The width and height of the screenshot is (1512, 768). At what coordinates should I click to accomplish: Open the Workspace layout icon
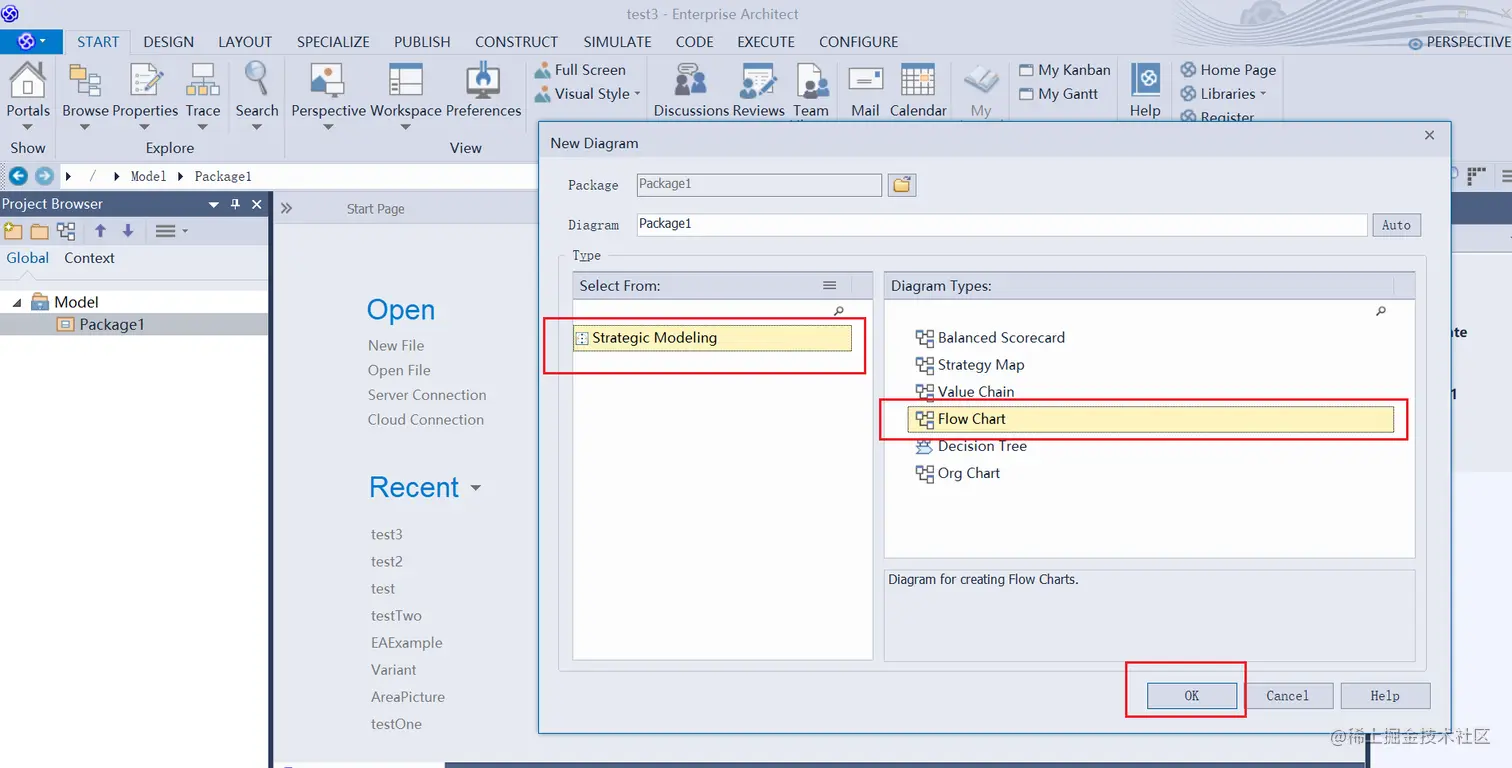click(406, 79)
